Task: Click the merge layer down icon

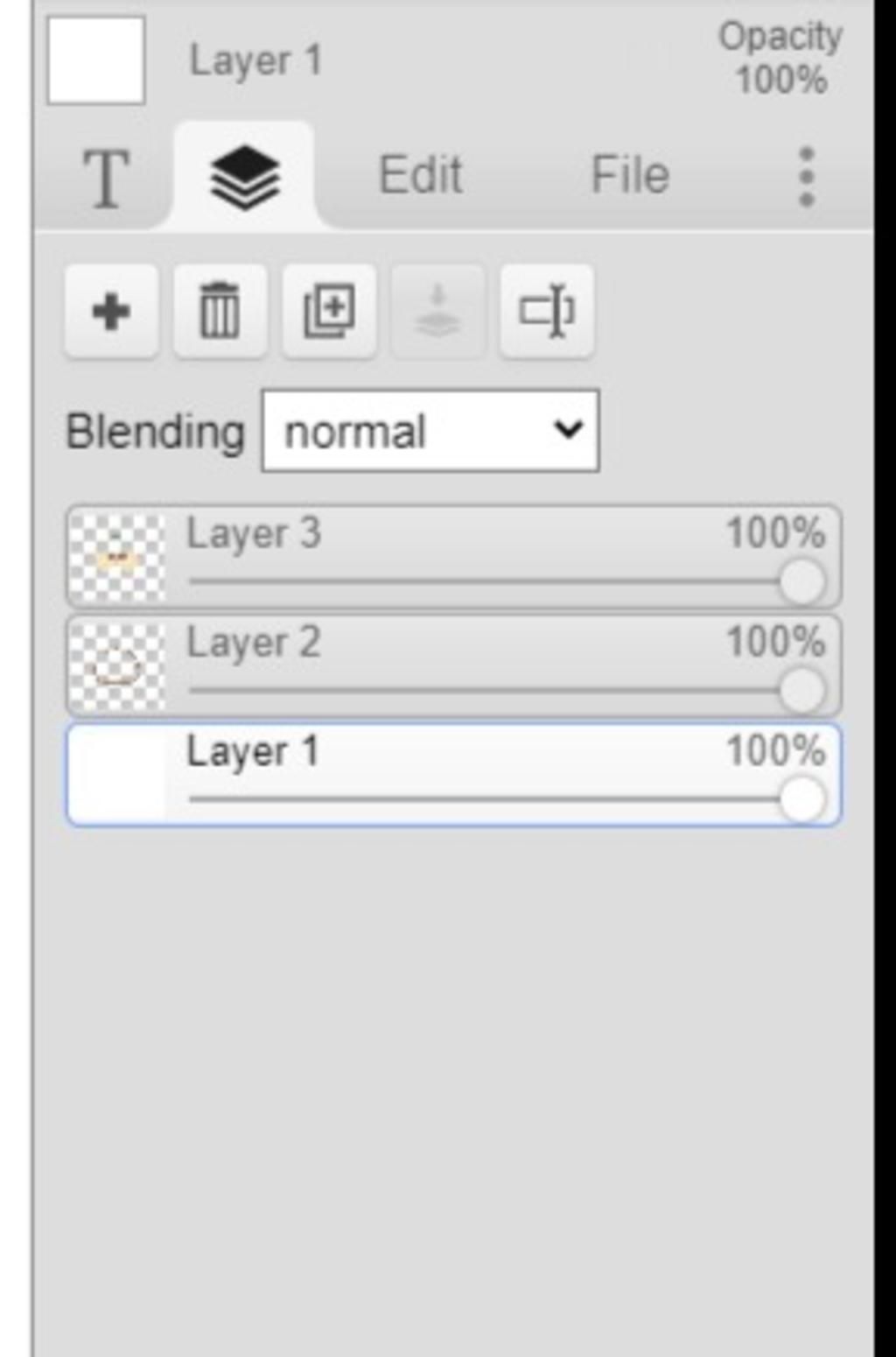Action: pos(437,312)
